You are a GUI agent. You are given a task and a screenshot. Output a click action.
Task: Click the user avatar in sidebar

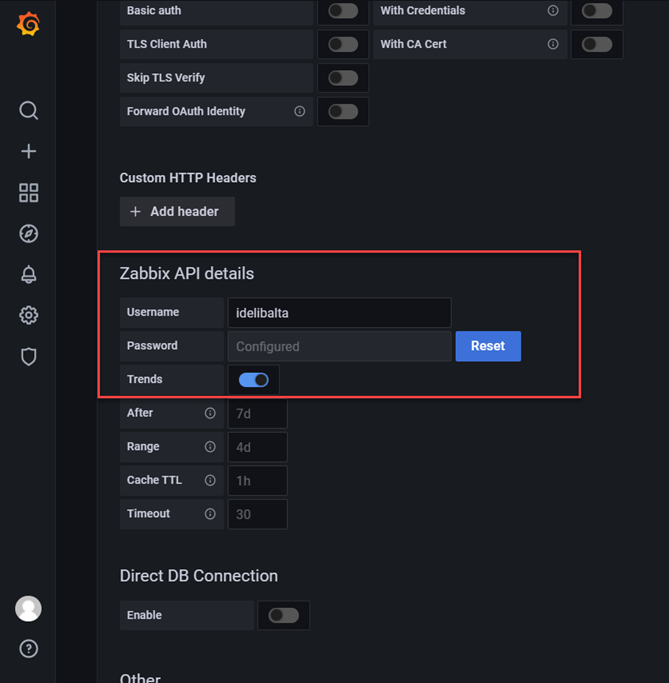pyautogui.click(x=29, y=607)
